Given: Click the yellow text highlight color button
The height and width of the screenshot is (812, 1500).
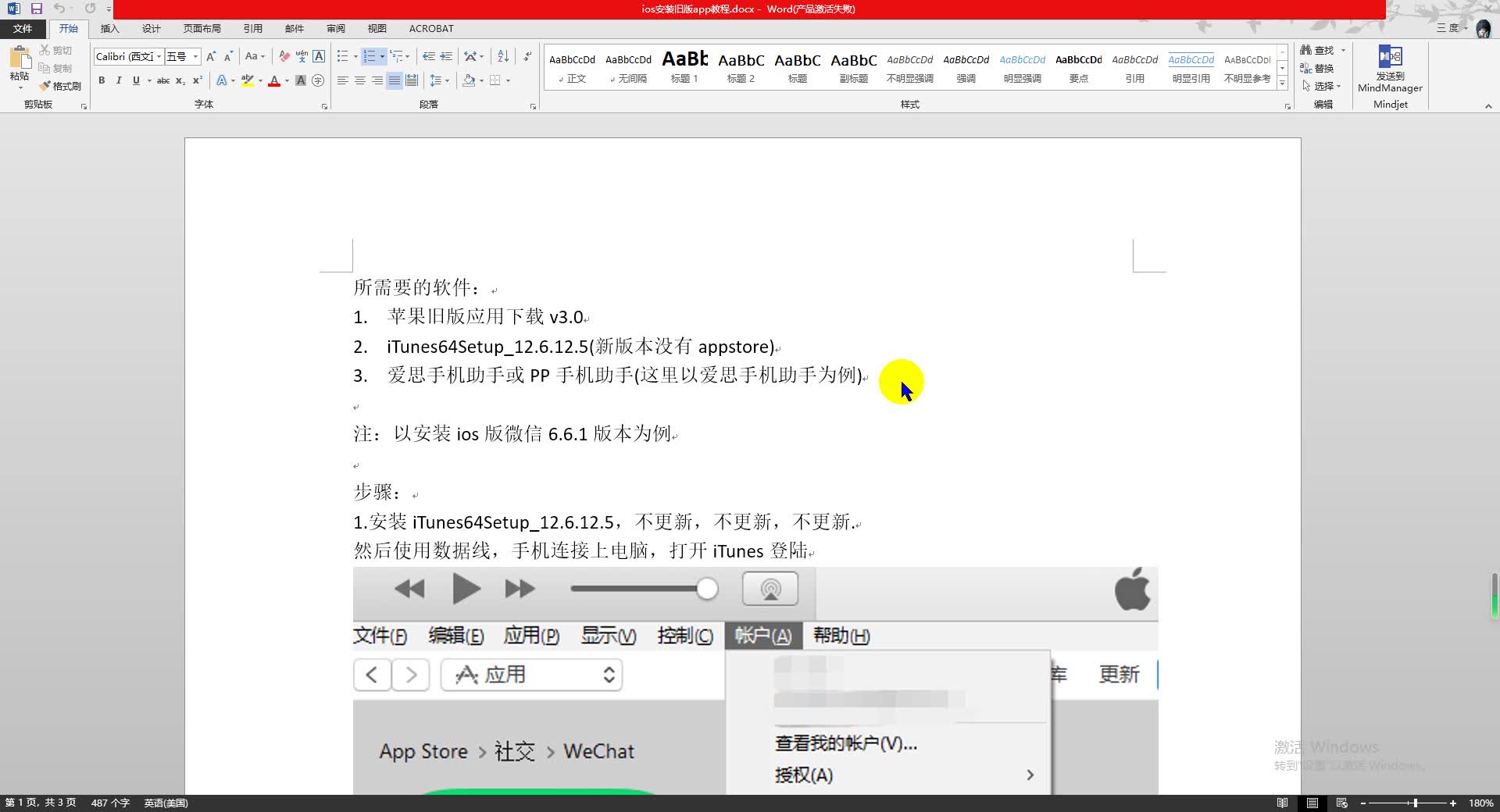Looking at the screenshot, I should click(248, 80).
